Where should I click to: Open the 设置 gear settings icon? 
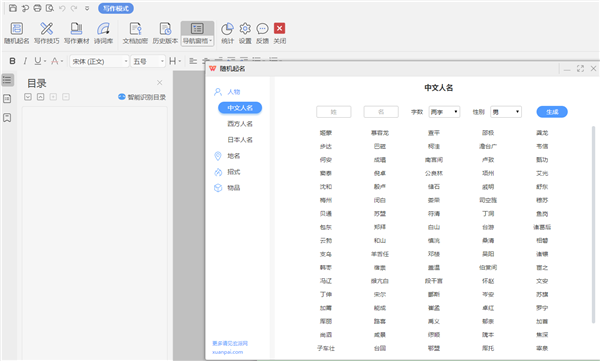pyautogui.click(x=245, y=33)
